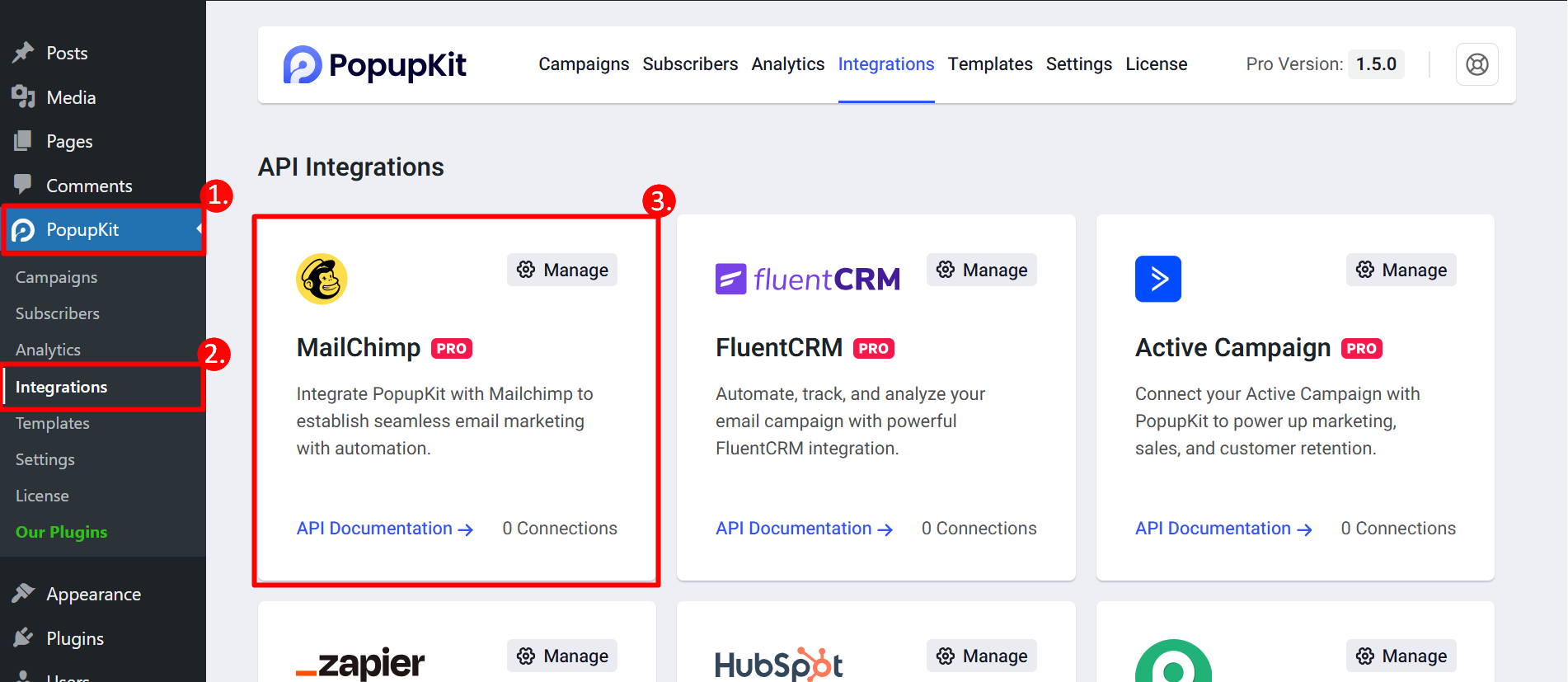
Task: Open Analytics submenu in sidebar
Action: (48, 350)
